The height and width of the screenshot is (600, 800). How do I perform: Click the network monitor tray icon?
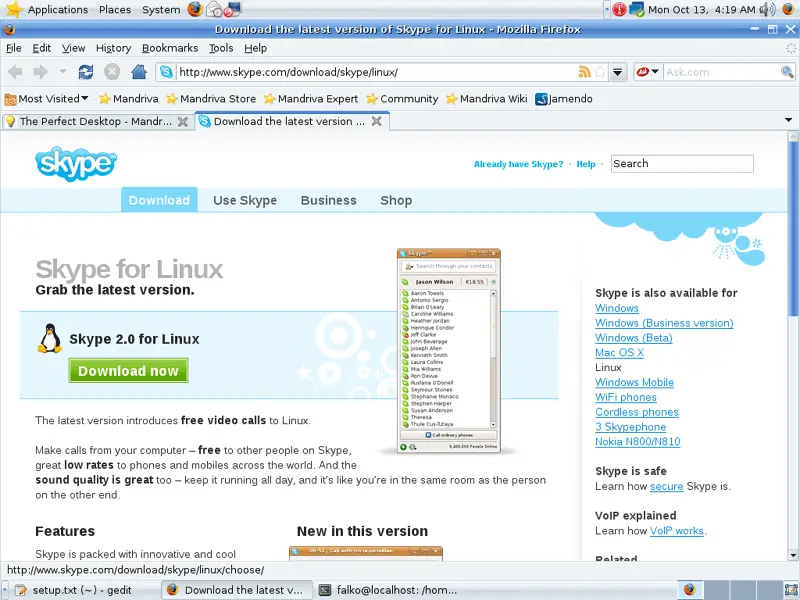coord(637,9)
